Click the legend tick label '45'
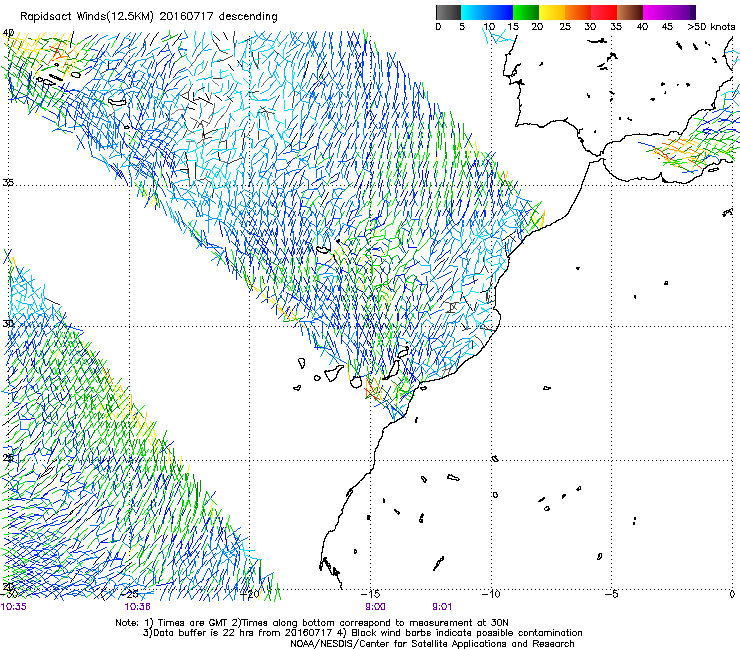The image size is (740, 650). tap(667, 27)
